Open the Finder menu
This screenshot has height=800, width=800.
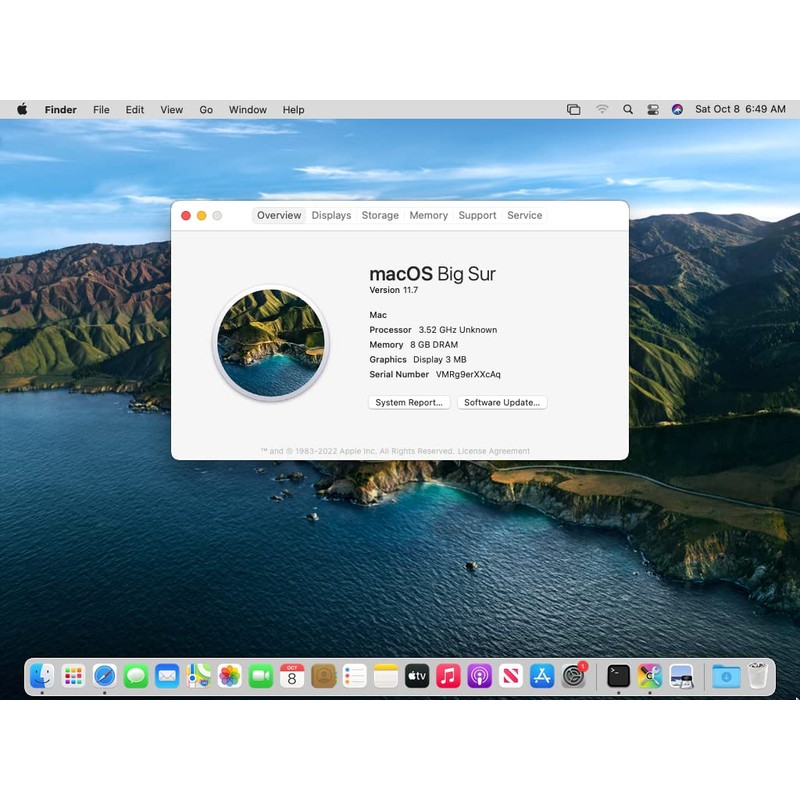pos(60,110)
